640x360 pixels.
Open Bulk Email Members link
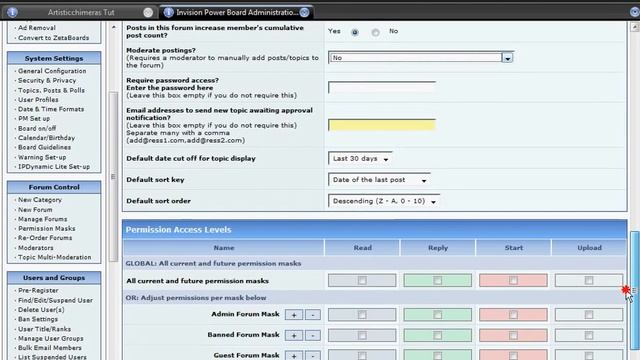pos(50,347)
